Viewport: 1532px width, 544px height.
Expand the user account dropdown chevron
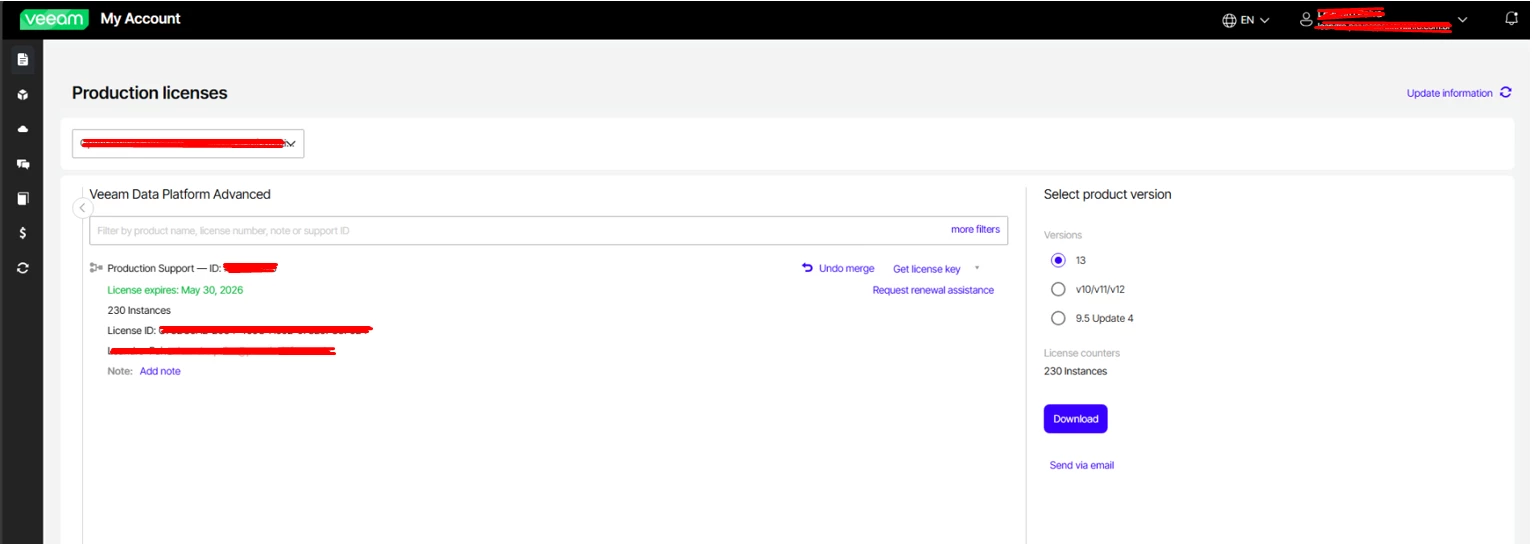pyautogui.click(x=1463, y=20)
